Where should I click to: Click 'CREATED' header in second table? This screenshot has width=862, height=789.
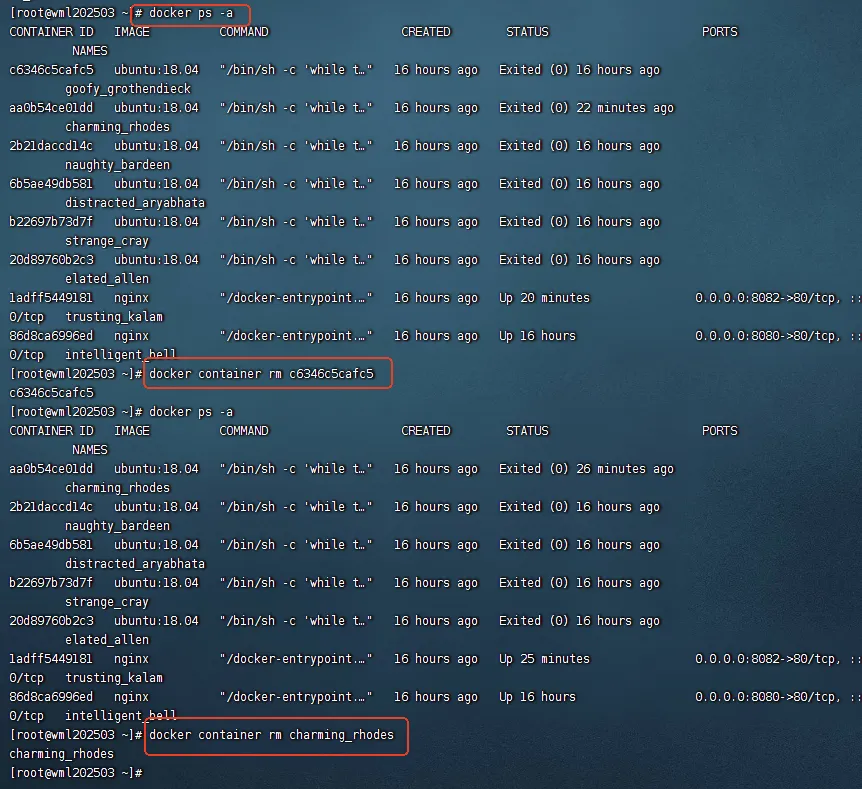(x=426, y=431)
